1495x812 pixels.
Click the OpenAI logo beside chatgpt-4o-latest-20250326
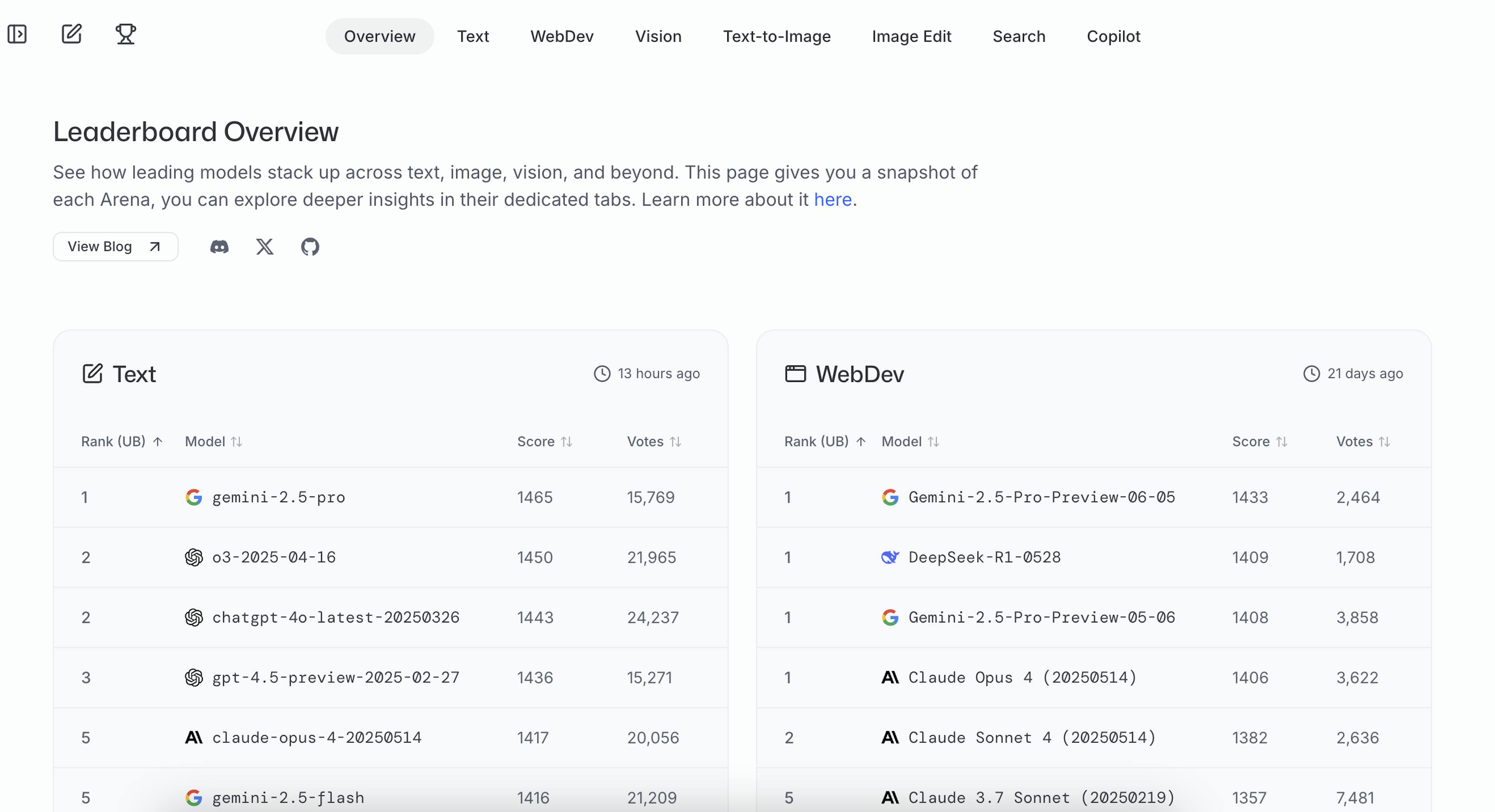point(194,617)
